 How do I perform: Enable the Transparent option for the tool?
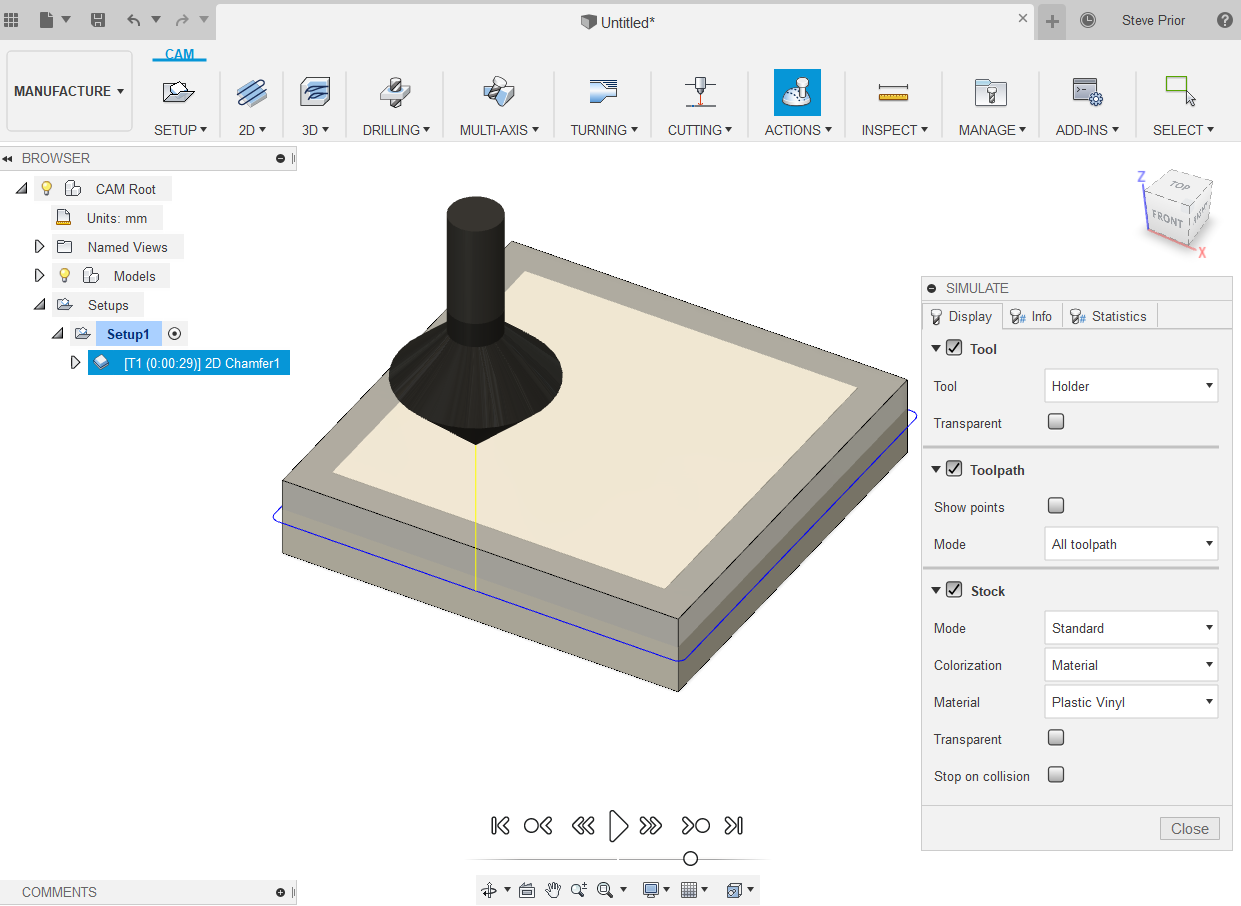click(x=1055, y=422)
